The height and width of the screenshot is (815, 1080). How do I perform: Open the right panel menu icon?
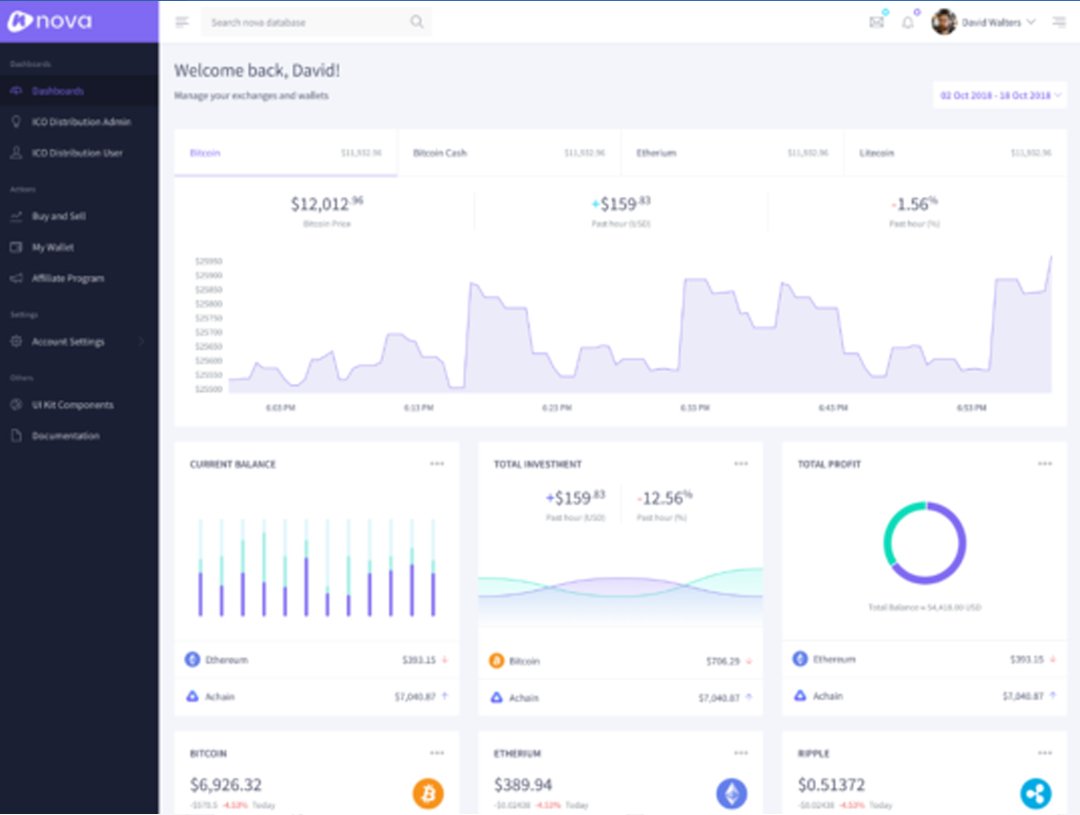1059,22
